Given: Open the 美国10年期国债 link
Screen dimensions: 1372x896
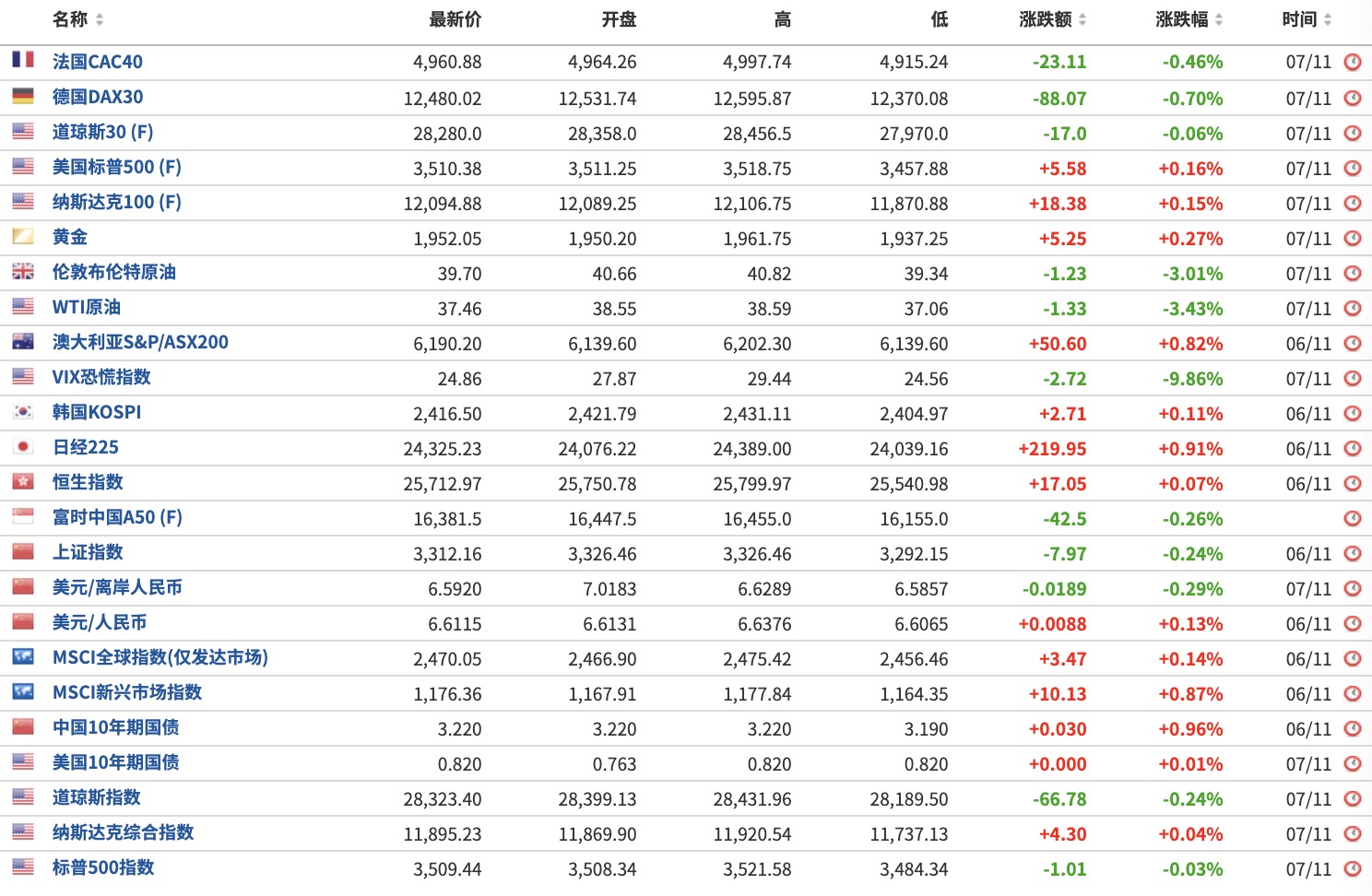Looking at the screenshot, I should pyautogui.click(x=116, y=762).
